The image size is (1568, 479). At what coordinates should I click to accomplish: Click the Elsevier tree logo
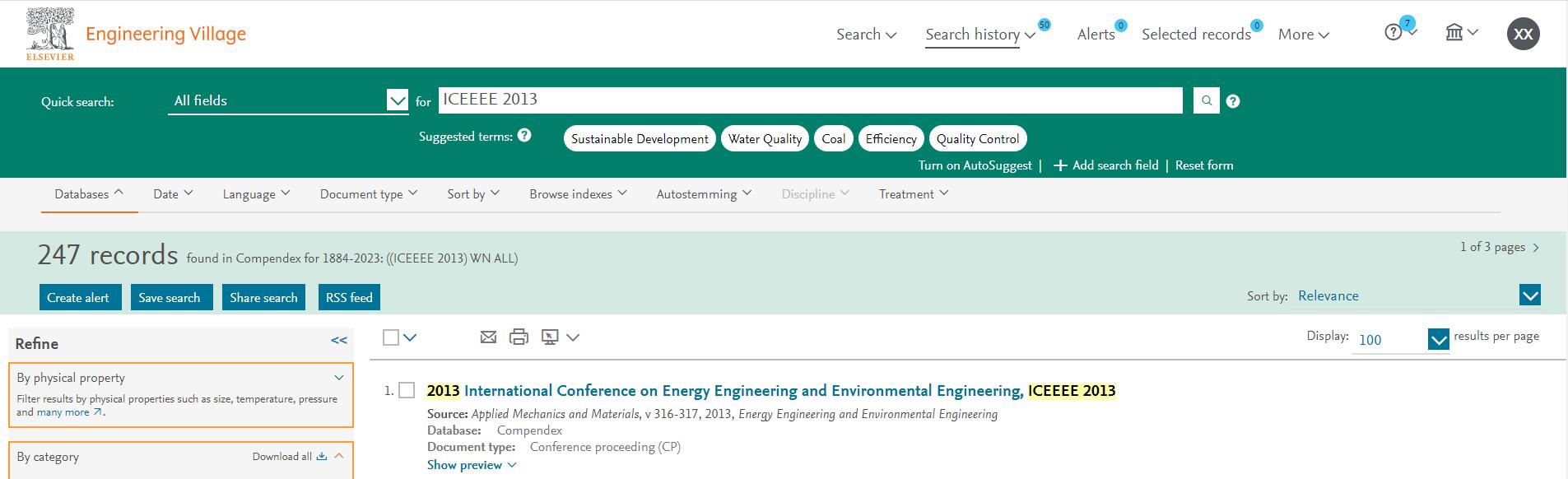click(x=50, y=34)
